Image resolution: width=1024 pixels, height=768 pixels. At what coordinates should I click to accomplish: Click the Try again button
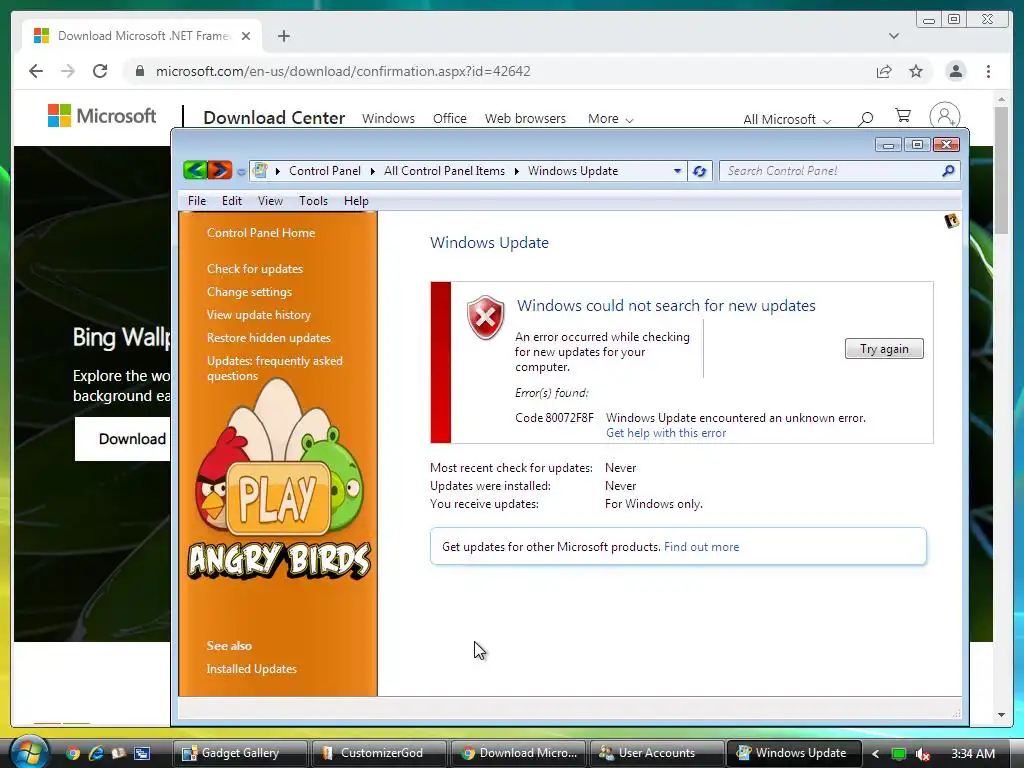[x=884, y=349]
